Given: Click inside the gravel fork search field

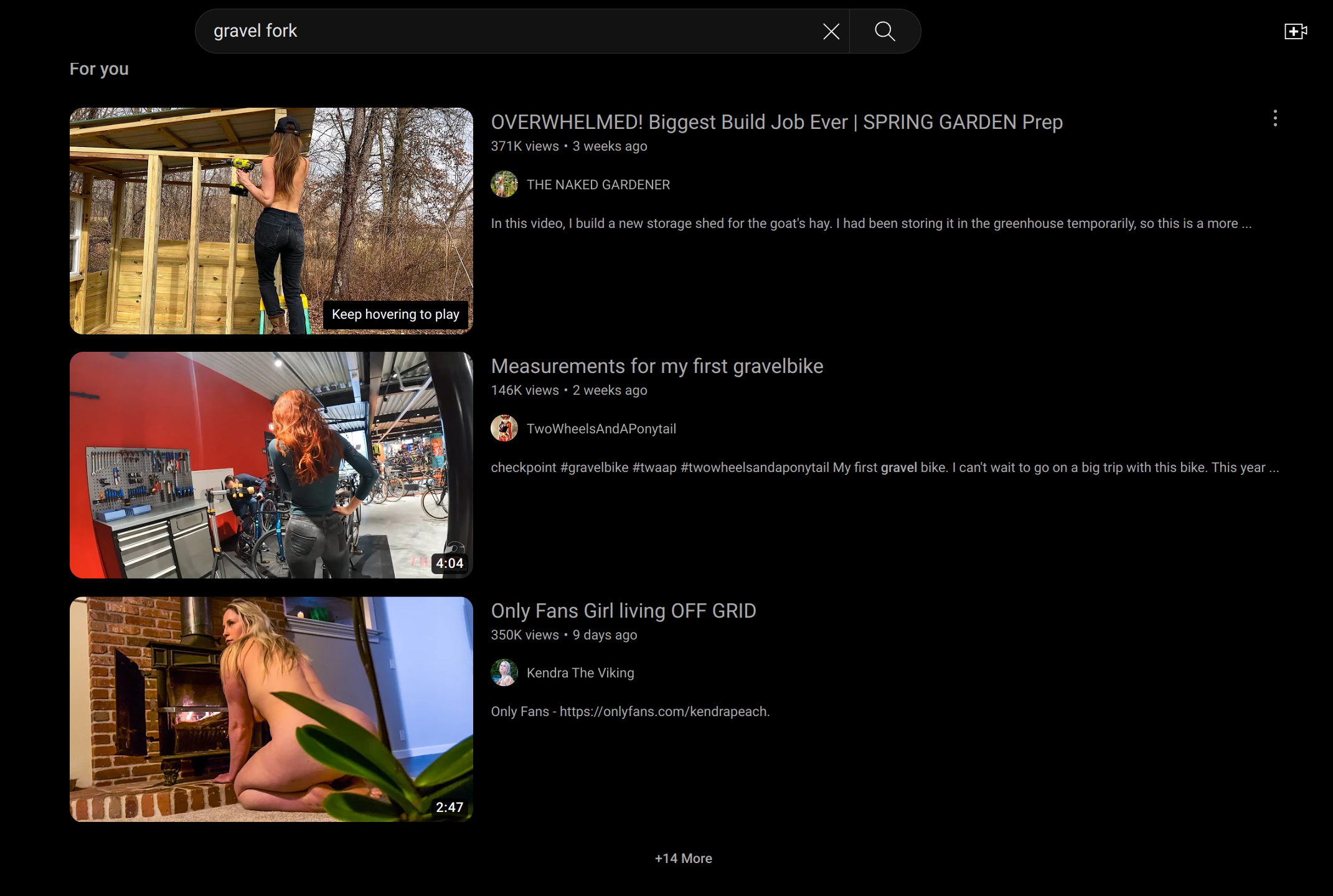Looking at the screenshot, I should (498, 31).
